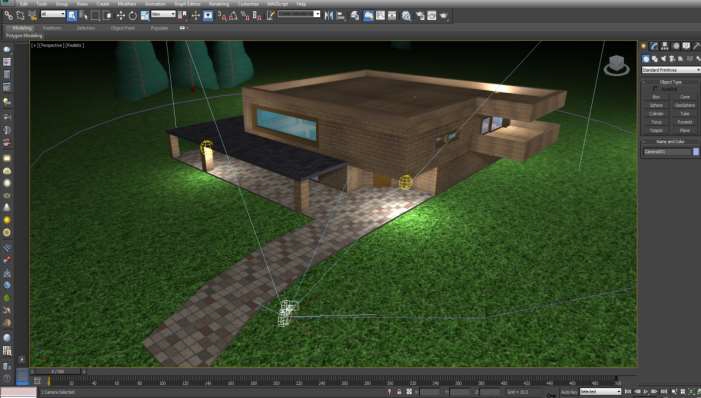Click Render Production teapot icon
Viewport: 701px width, 398px height.
(x=443, y=16)
